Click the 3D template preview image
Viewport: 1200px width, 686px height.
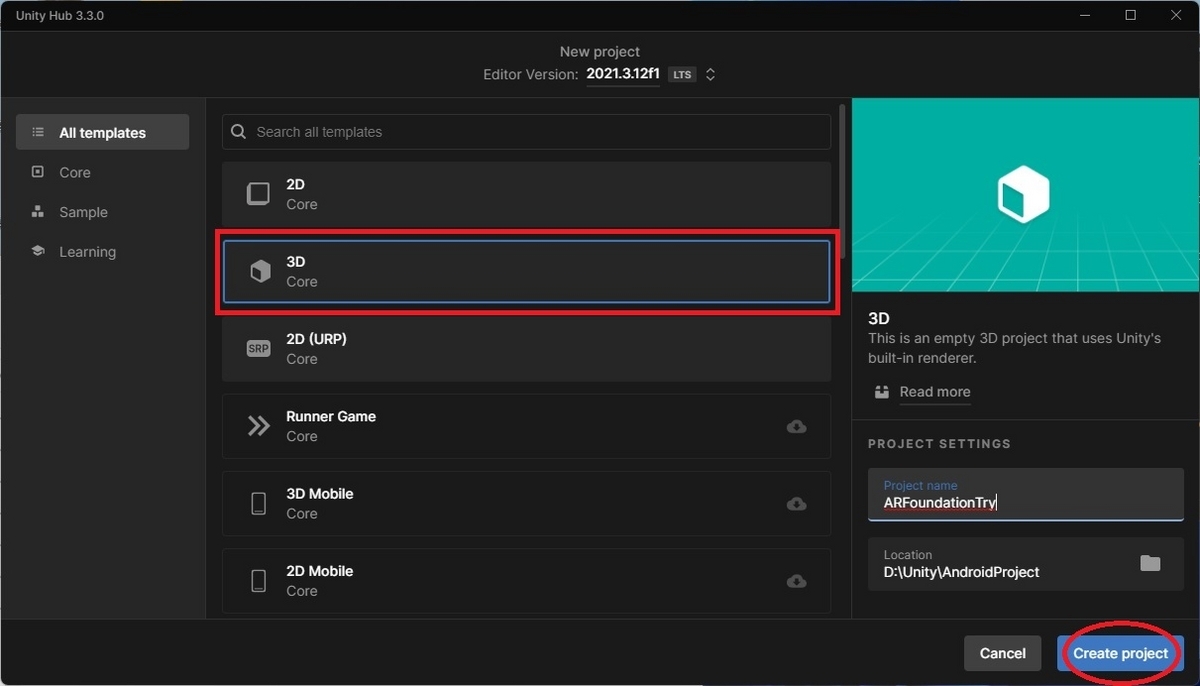click(1025, 195)
